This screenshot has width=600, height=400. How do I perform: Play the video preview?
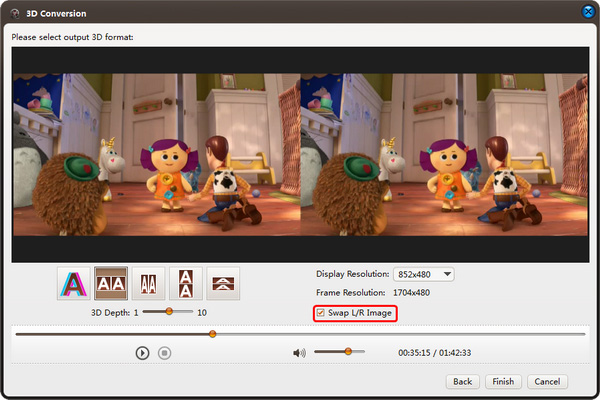[x=142, y=353]
